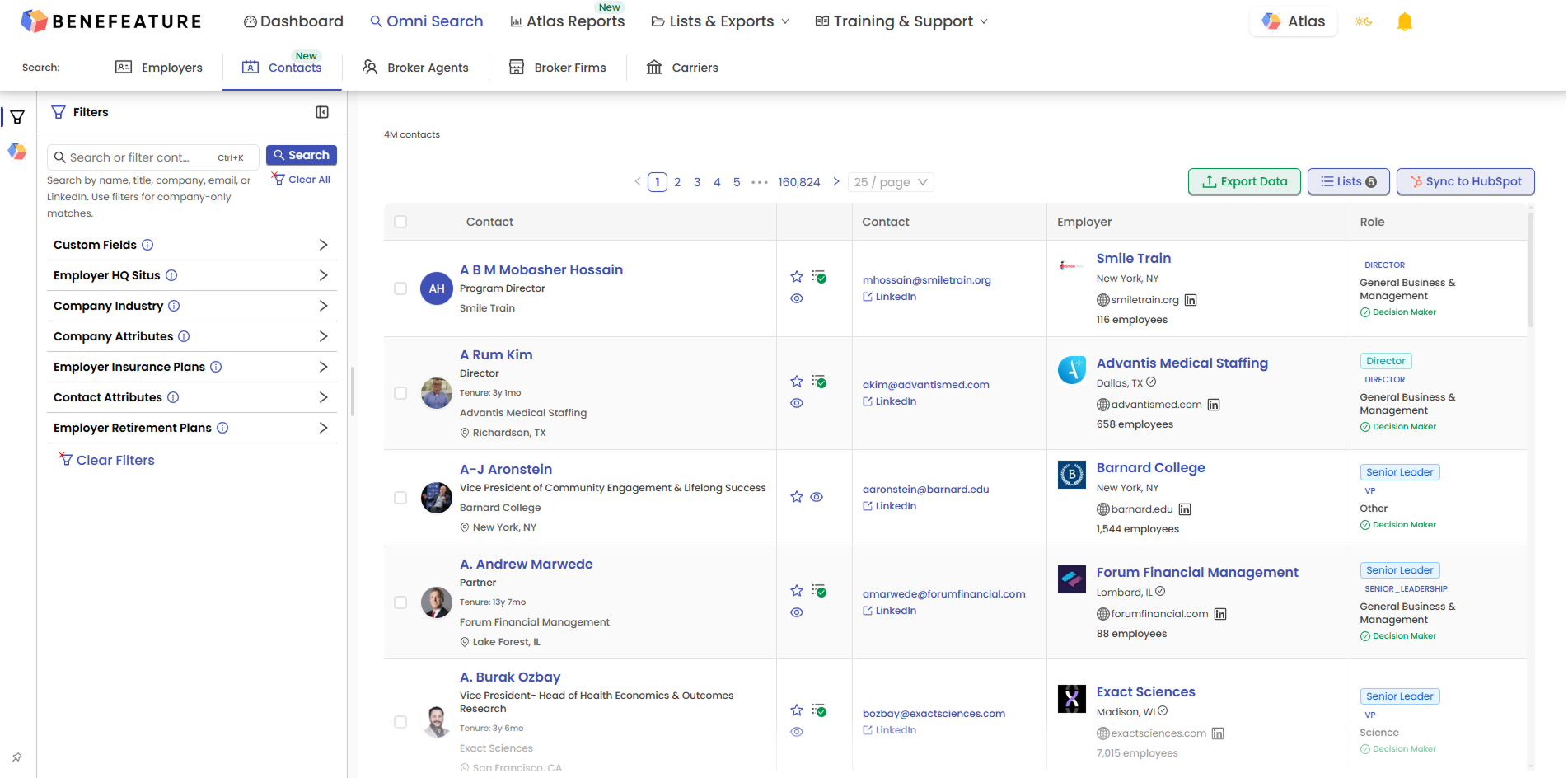Open the 25 / page dropdown
The width and height of the screenshot is (1568, 778).
coord(892,182)
